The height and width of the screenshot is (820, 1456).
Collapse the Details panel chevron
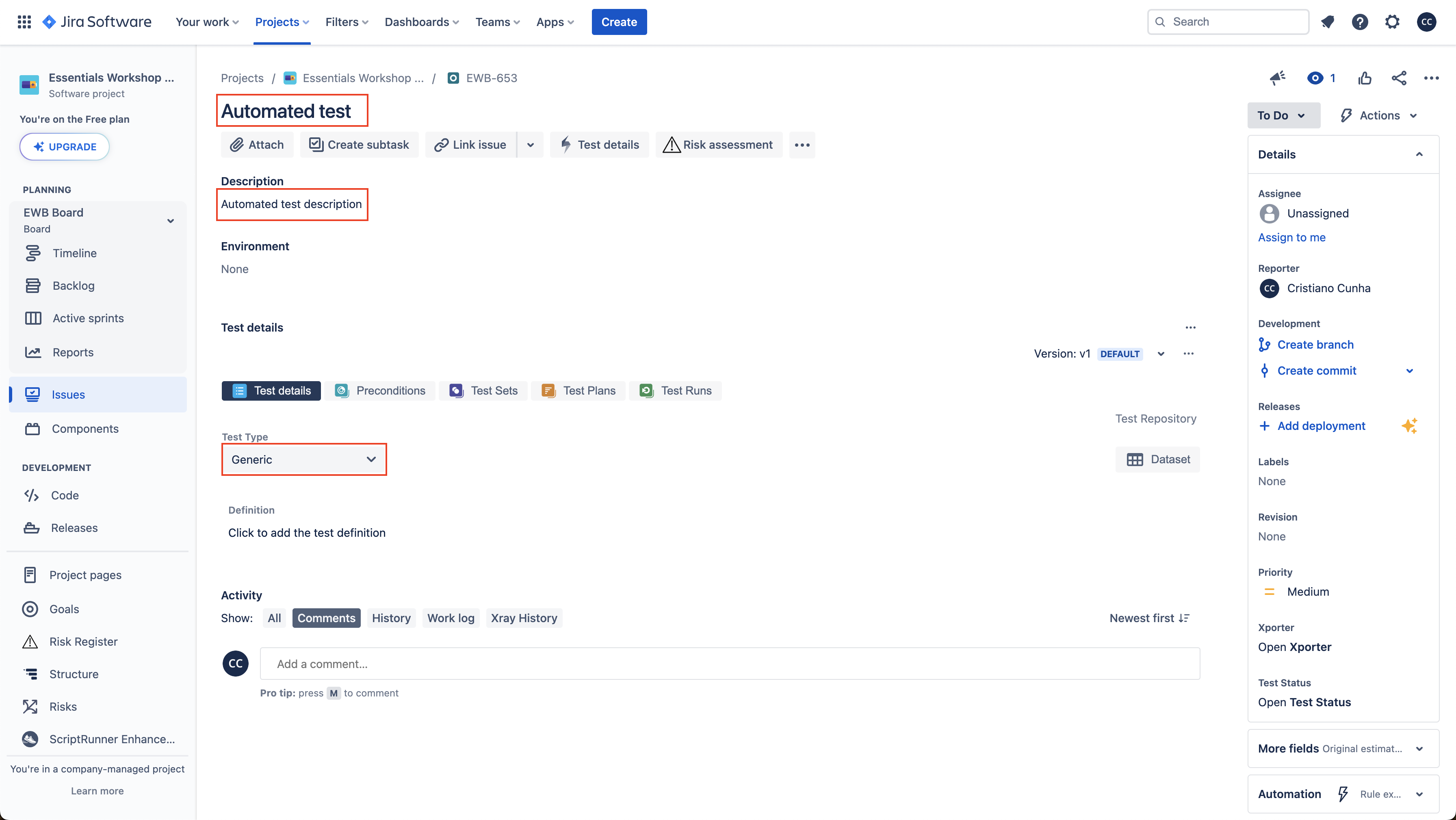pos(1419,154)
